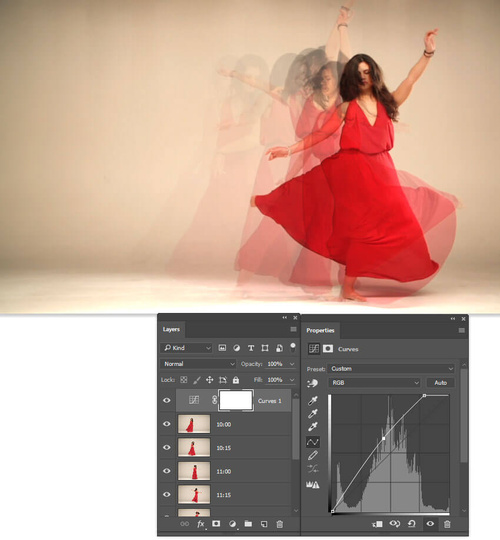Filter layers by type layers icon
500x540 pixels.
[x=251, y=348]
